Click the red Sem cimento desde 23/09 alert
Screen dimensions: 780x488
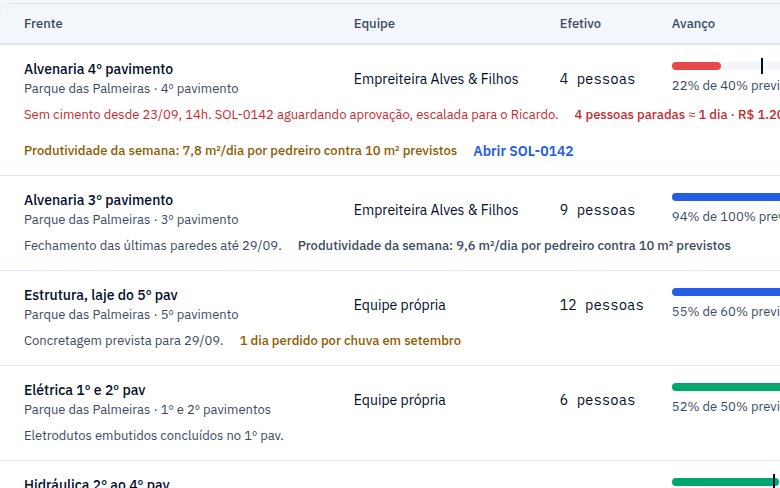pos(291,115)
